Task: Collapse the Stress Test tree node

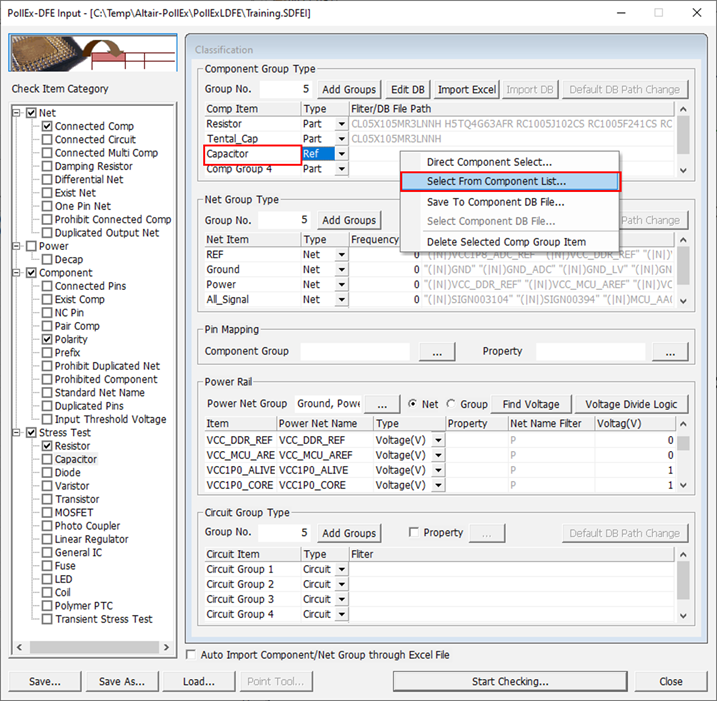Action: click(17, 433)
